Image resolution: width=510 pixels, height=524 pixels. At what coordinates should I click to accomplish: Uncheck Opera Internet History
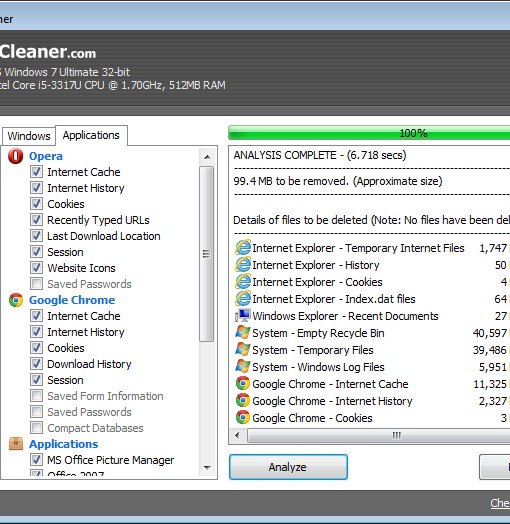(36, 188)
